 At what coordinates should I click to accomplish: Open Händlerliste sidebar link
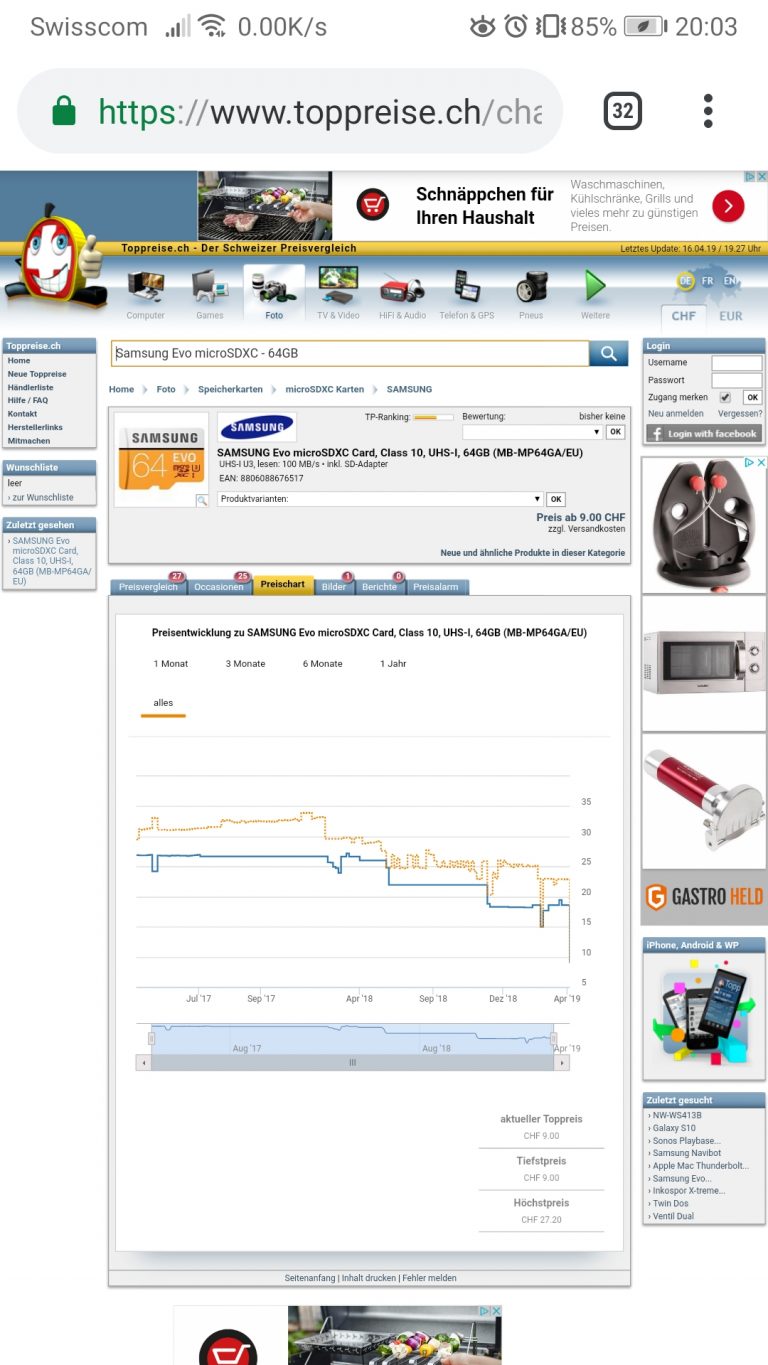(31, 387)
